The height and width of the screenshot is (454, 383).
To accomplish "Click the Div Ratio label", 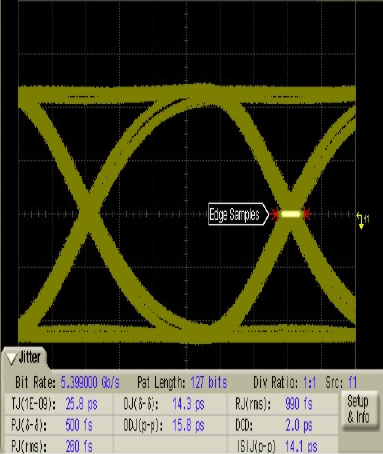I will [x=275, y=382].
